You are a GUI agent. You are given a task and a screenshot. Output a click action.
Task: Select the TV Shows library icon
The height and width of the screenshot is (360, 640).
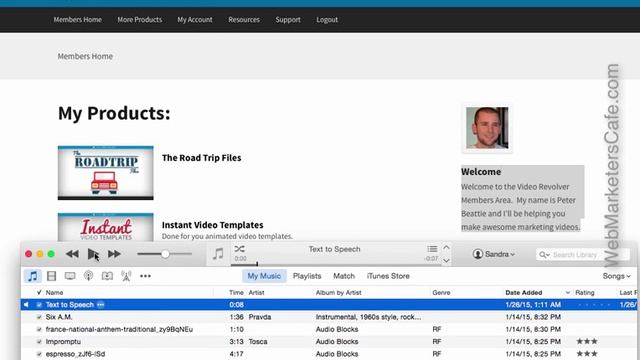pyautogui.click(x=70, y=276)
